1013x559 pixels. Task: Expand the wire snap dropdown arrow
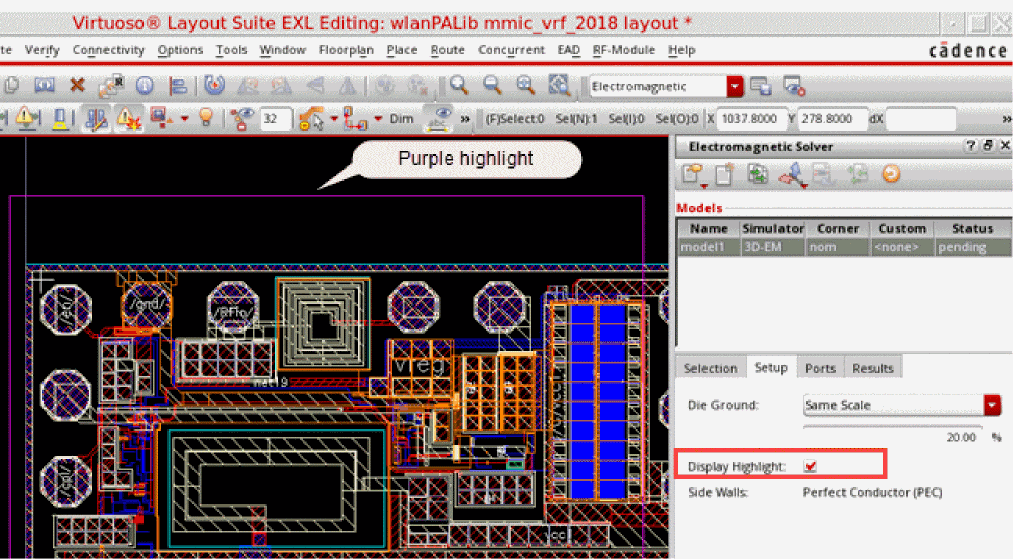(x=378, y=118)
